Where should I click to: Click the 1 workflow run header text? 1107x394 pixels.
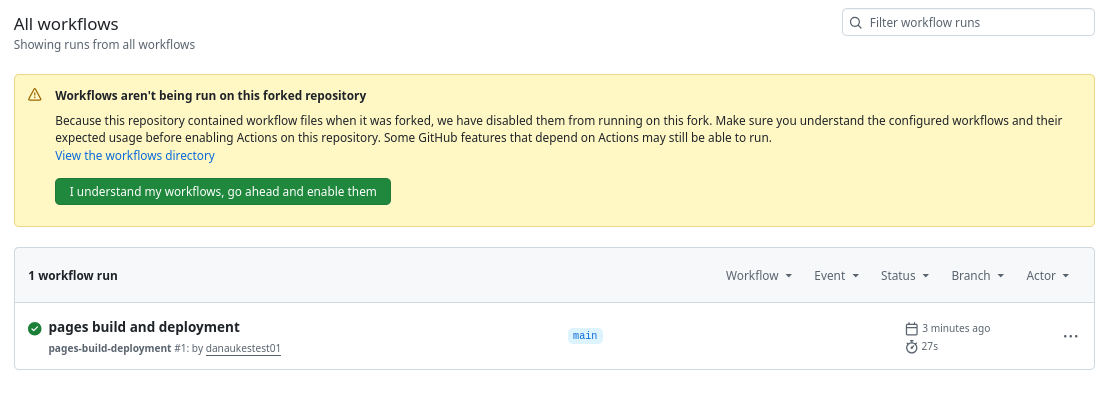73,275
